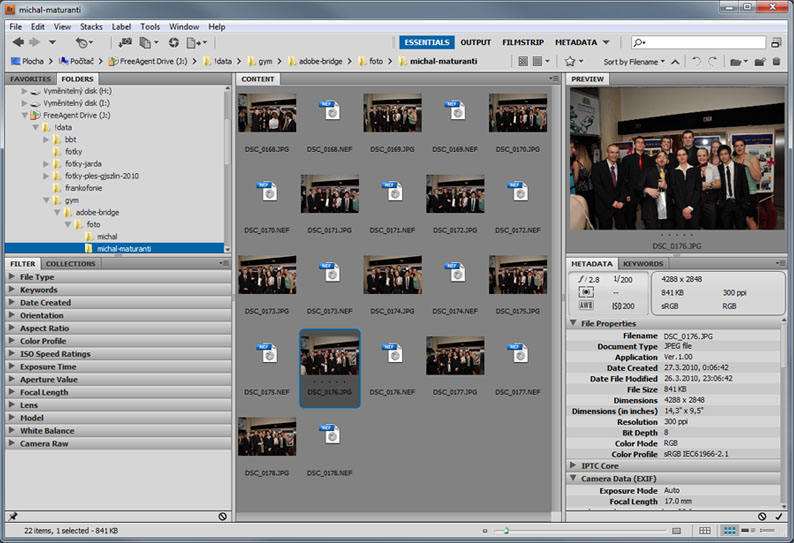The height and width of the screenshot is (543, 794).
Task: Expand the ISO Speed Ratings filter
Action: coord(55,354)
